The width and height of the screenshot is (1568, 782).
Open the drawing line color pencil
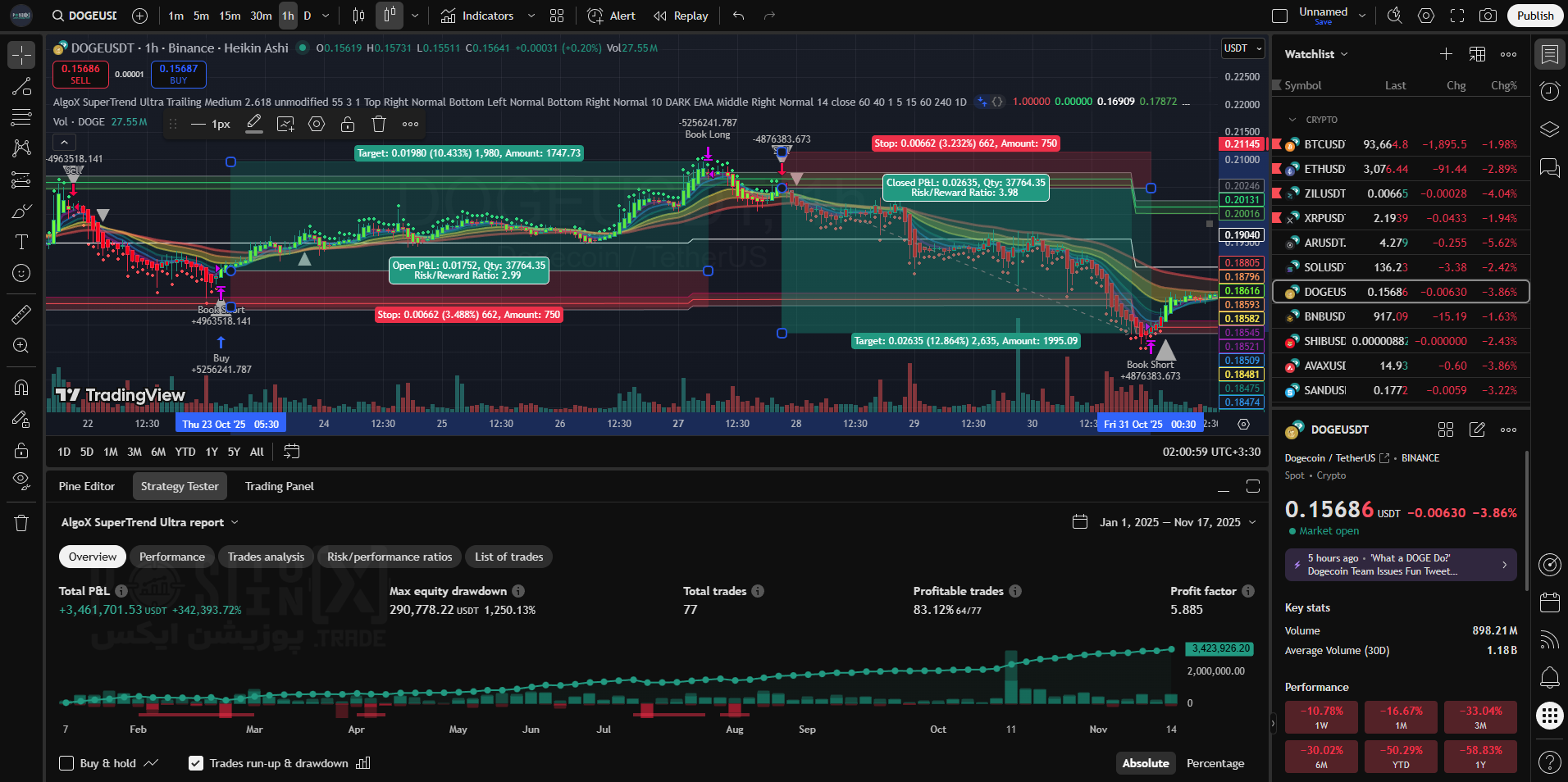pos(254,124)
